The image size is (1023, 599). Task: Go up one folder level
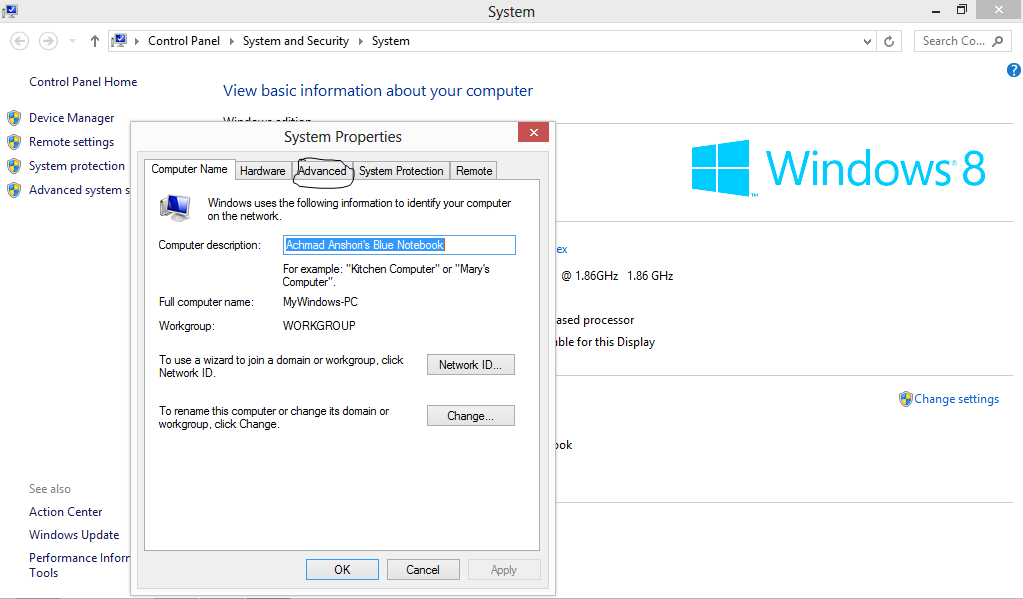[95, 41]
